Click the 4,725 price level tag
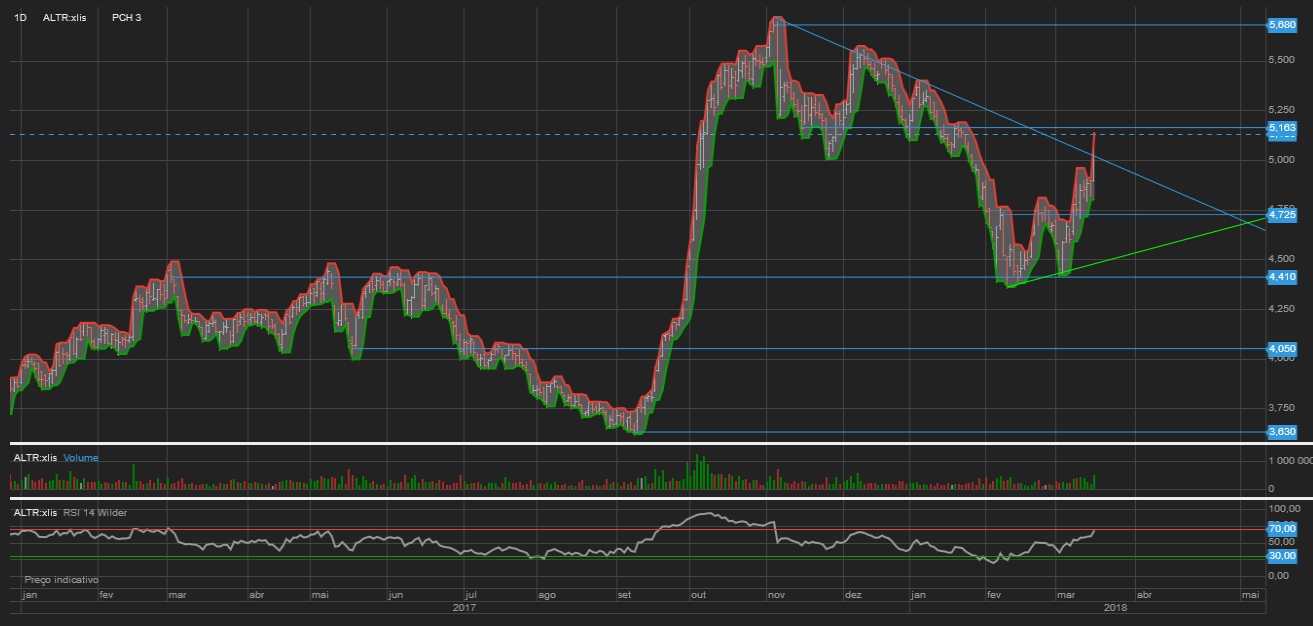This screenshot has width=1313, height=626. [x=1281, y=214]
